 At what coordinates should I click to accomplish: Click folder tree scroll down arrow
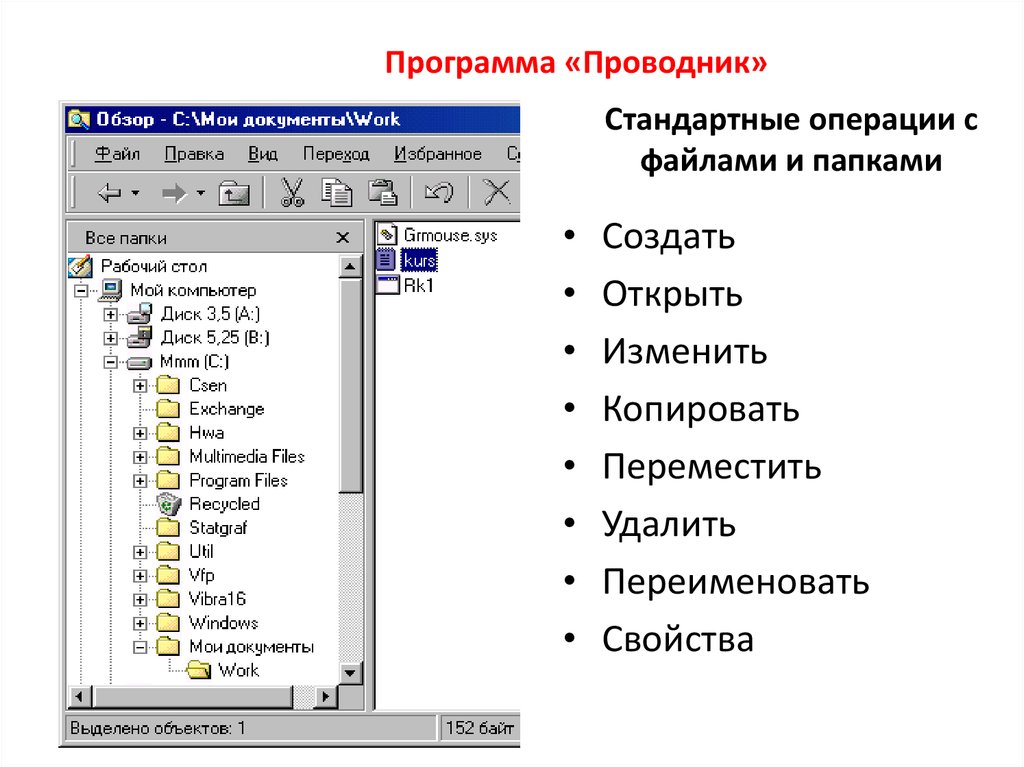(x=351, y=673)
